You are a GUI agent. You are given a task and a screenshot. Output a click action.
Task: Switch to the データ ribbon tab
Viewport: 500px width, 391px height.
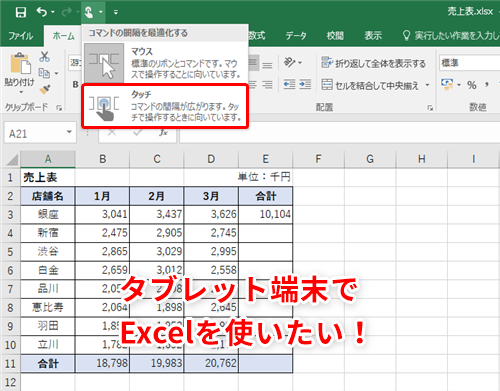tap(296, 35)
